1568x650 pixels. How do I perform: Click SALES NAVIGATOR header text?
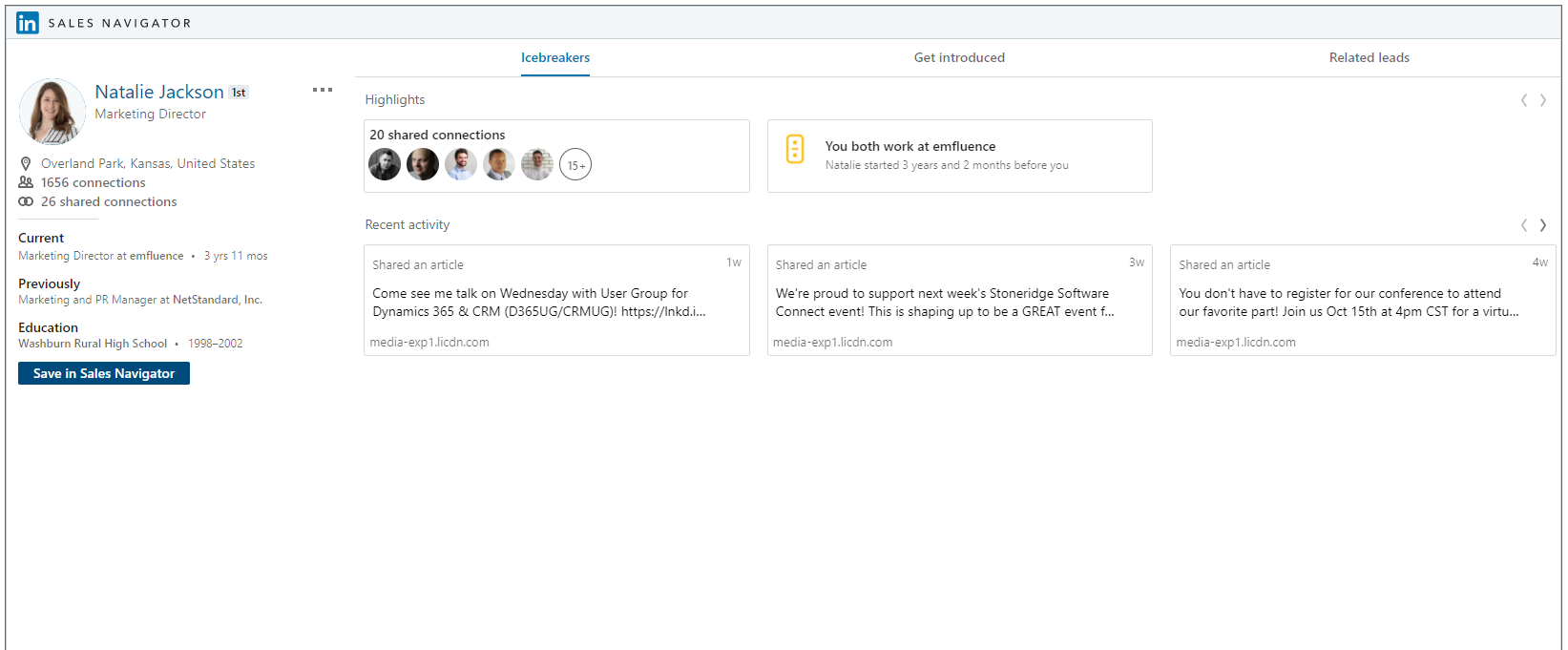(120, 23)
